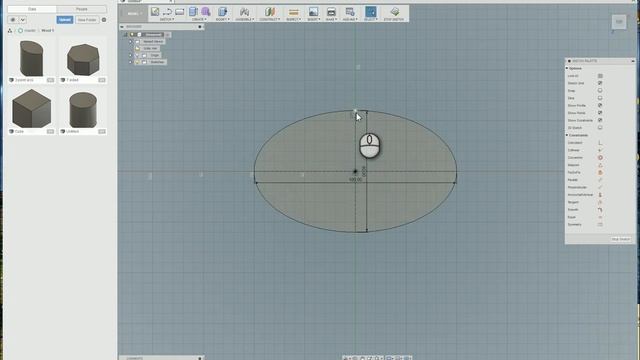640x360 pixels.
Task: Open the MODIFY dropdown menu label
Action: (x=222, y=20)
